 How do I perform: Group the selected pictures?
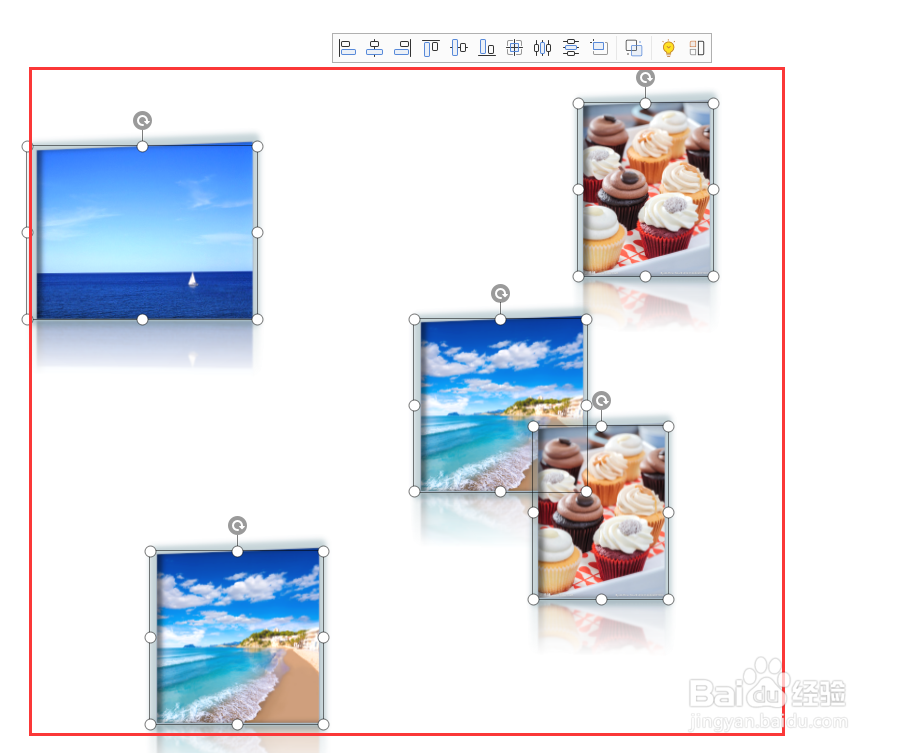pos(634,48)
